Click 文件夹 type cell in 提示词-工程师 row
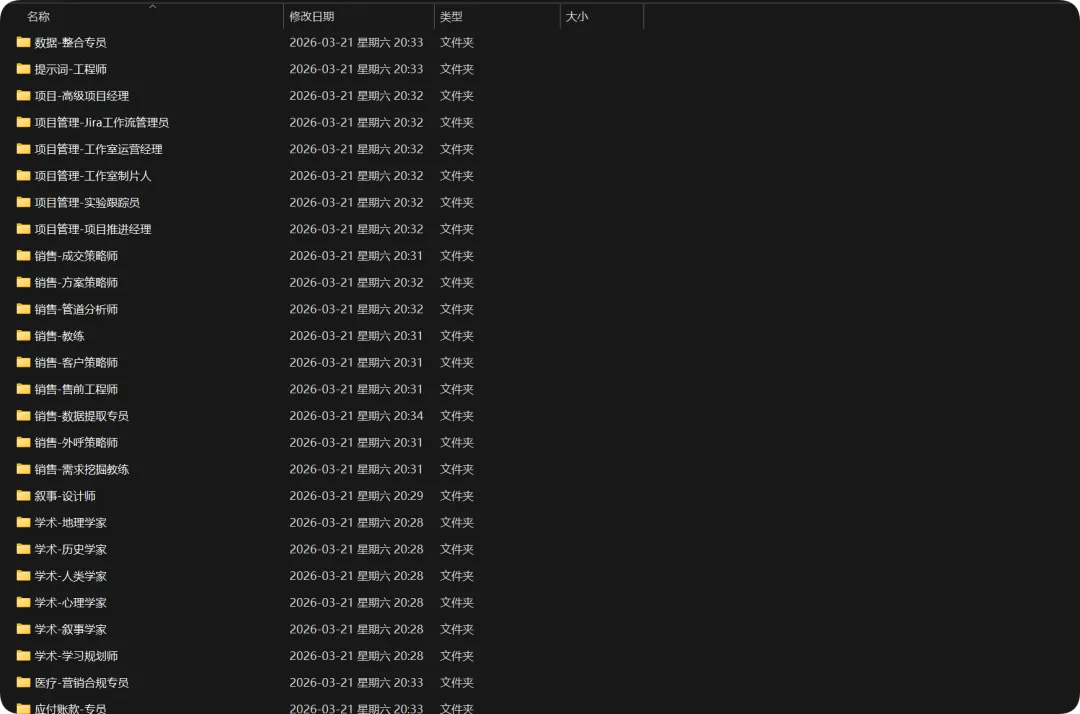The width and height of the screenshot is (1080, 714). pos(457,69)
